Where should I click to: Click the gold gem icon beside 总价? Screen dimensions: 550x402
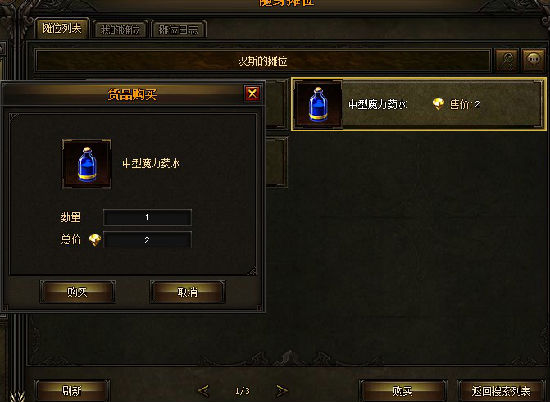(95, 240)
